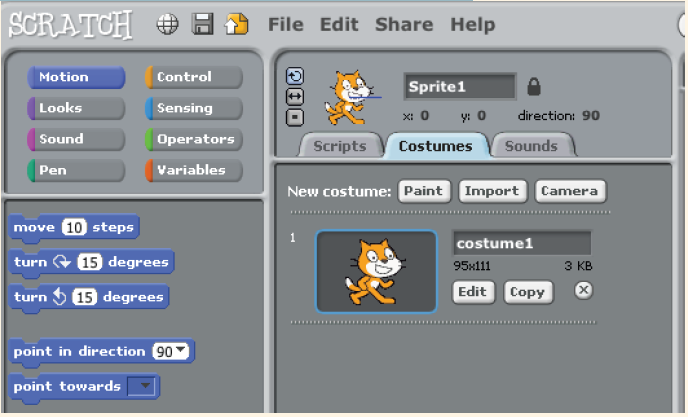The image size is (688, 417).
Task: Click the sprite cat preview image
Action: pyautogui.click(x=351, y=98)
